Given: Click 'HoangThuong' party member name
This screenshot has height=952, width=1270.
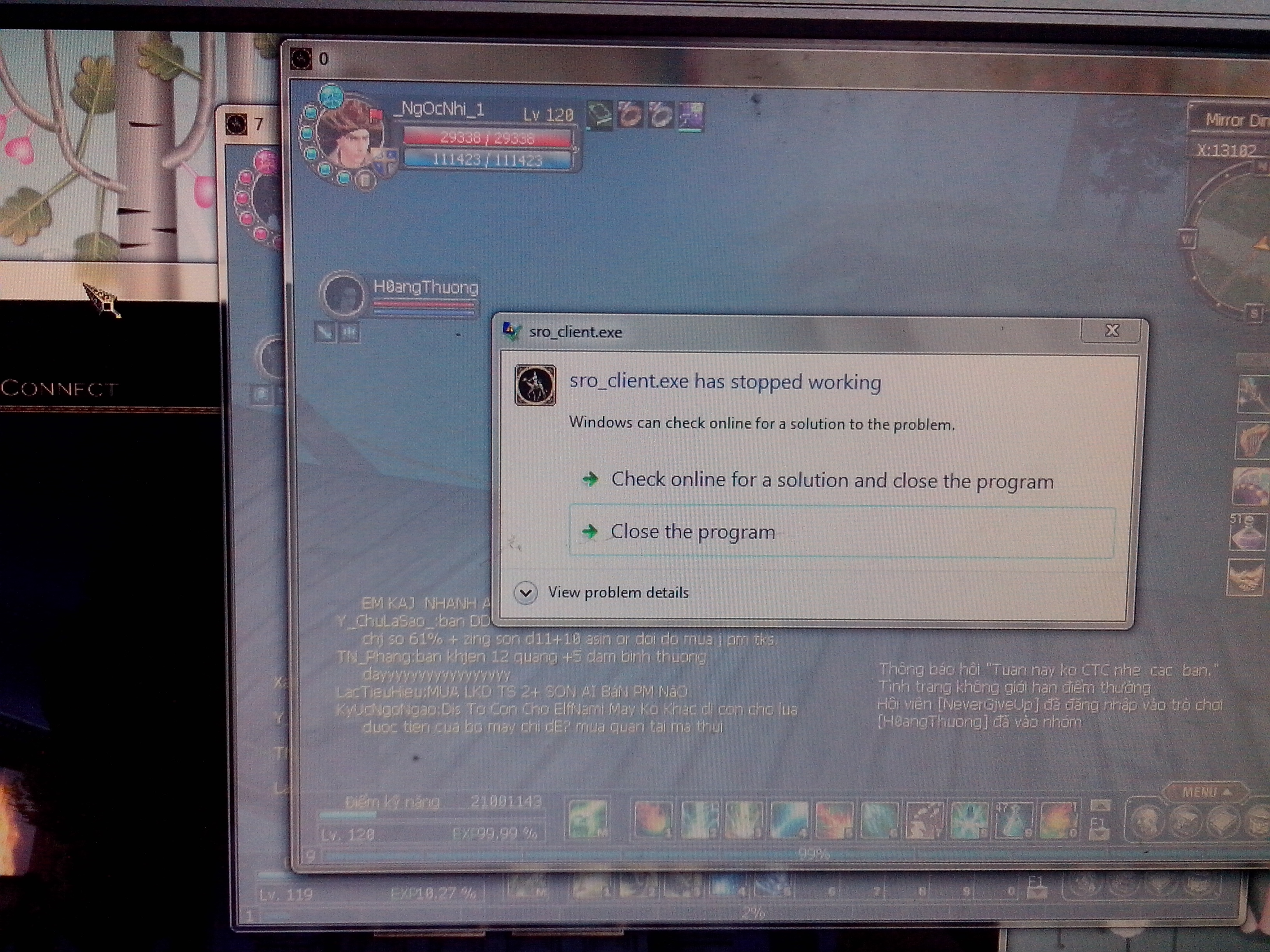Looking at the screenshot, I should point(425,287).
